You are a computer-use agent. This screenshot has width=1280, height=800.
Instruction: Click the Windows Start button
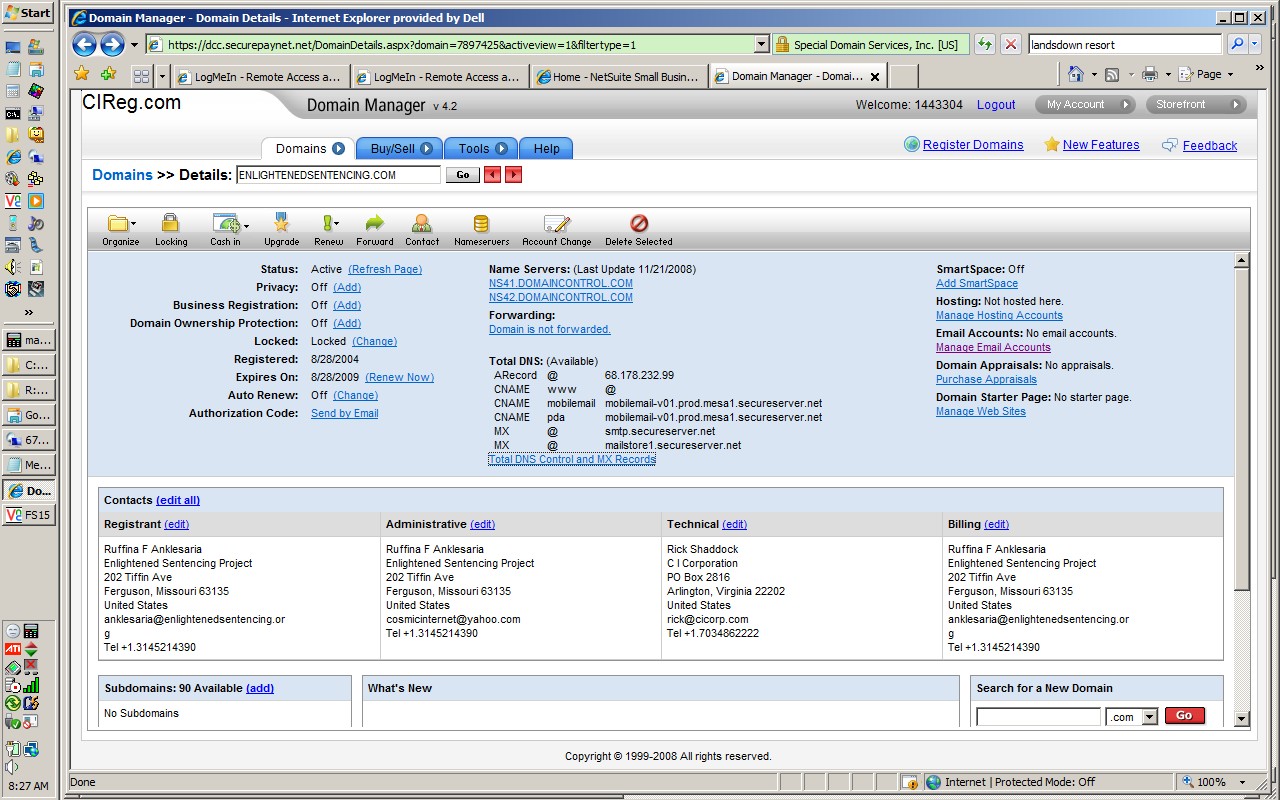[x=28, y=13]
